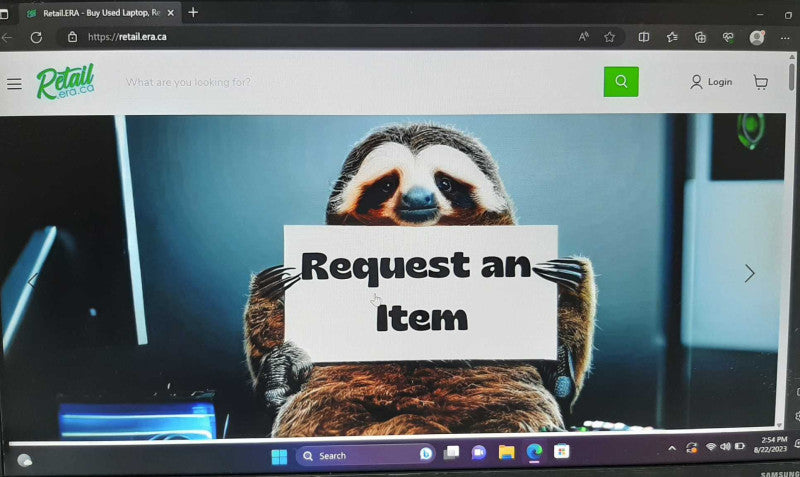Viewport: 800px width, 477px height.
Task: Open Wi-Fi network tray icon
Action: tap(711, 447)
